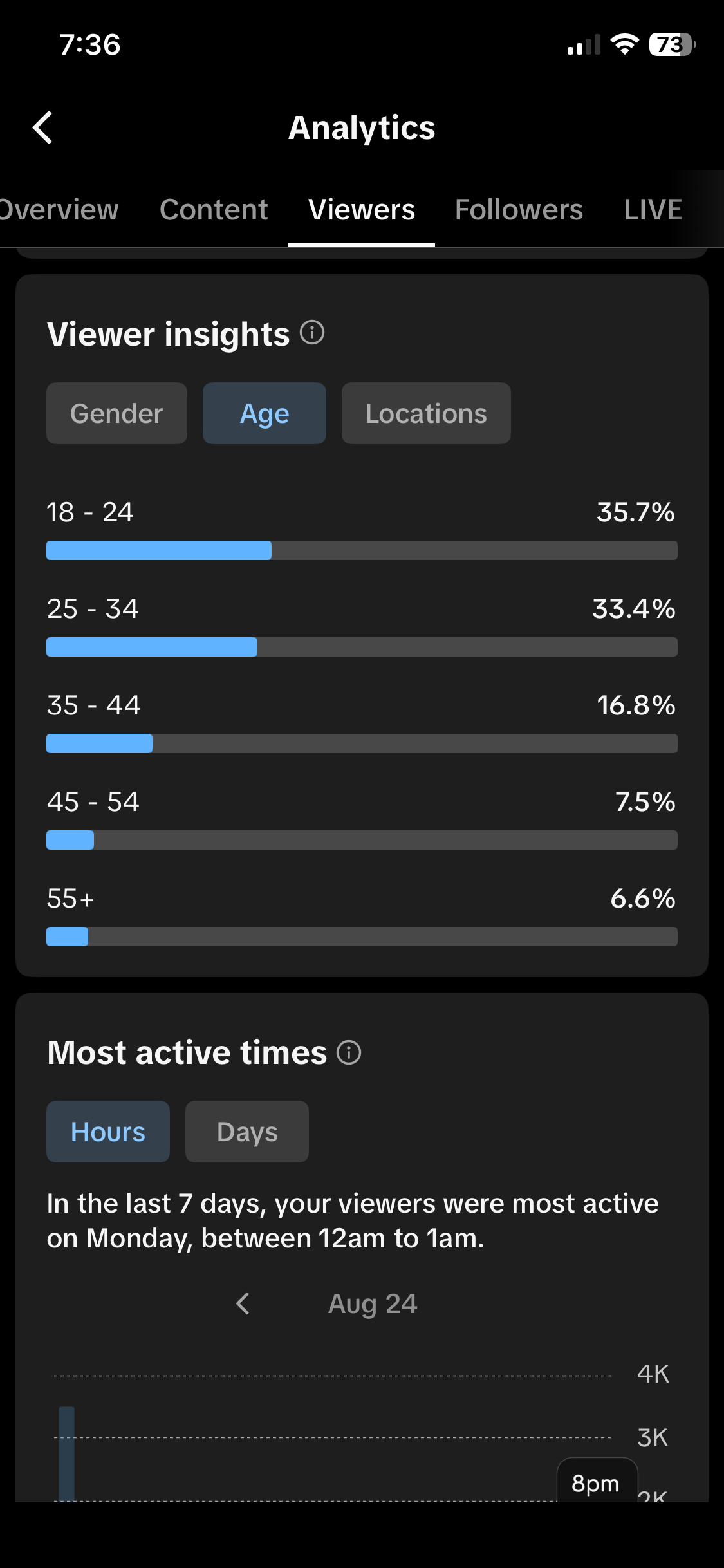Screen dimensions: 724x1568
Task: Tap the 25 - 34 age percentage bar
Action: pos(362,647)
